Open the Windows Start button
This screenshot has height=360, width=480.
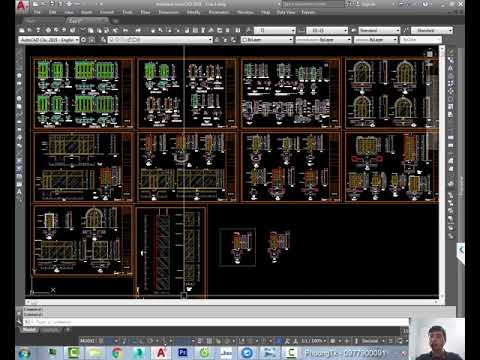[24, 353]
